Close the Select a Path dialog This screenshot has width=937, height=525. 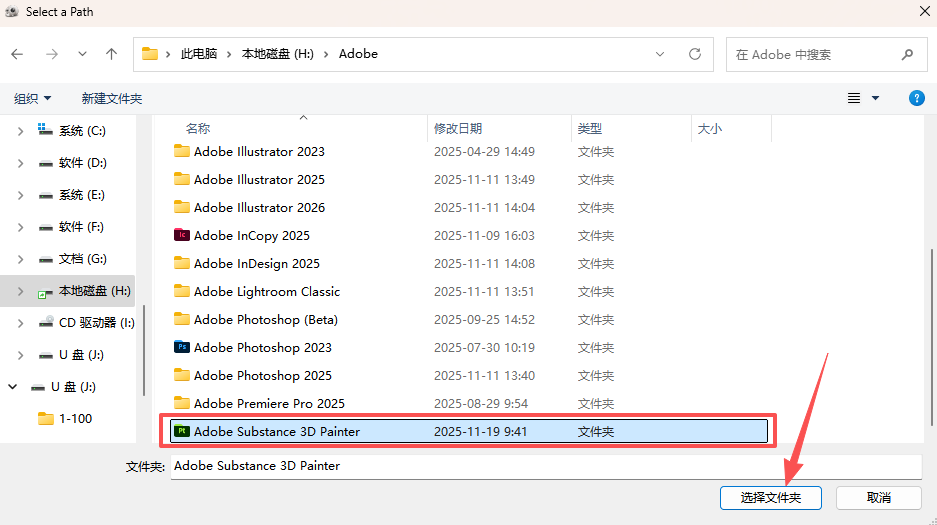[x=924, y=12]
